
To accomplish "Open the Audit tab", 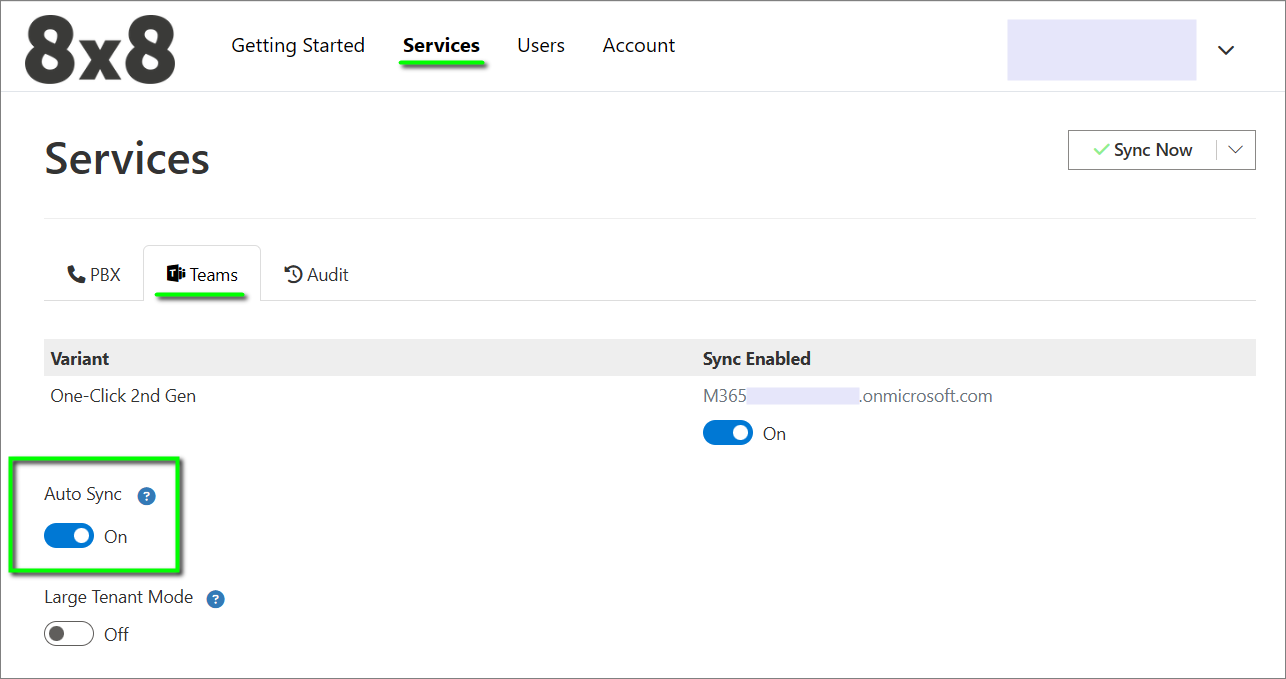I will click(316, 274).
